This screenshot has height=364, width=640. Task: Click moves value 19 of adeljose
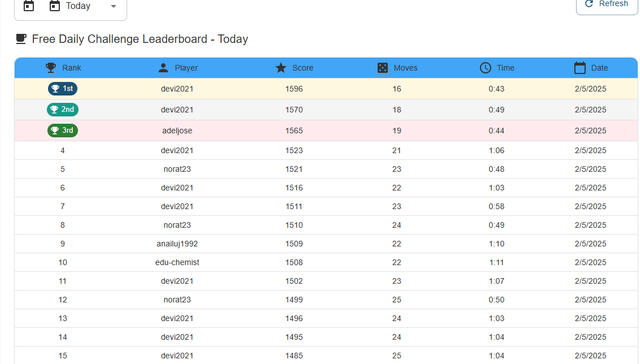point(397,131)
